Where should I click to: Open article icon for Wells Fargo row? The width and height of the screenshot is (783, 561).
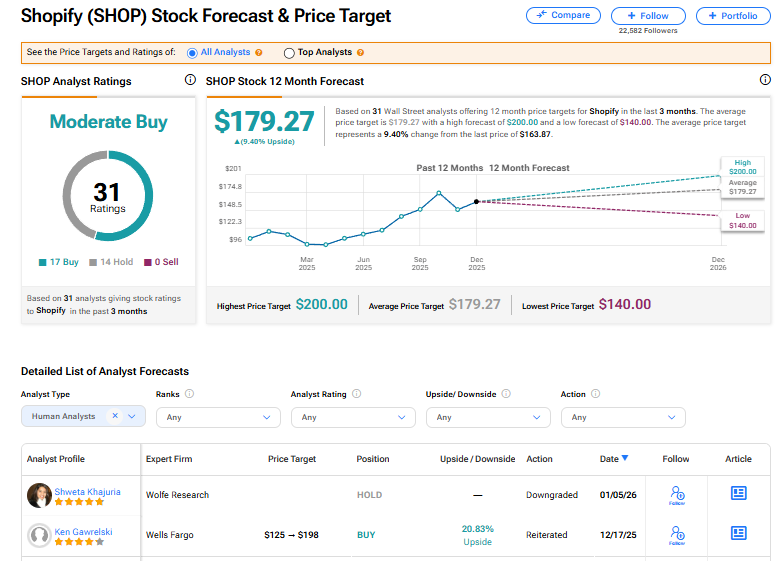pyautogui.click(x=739, y=533)
